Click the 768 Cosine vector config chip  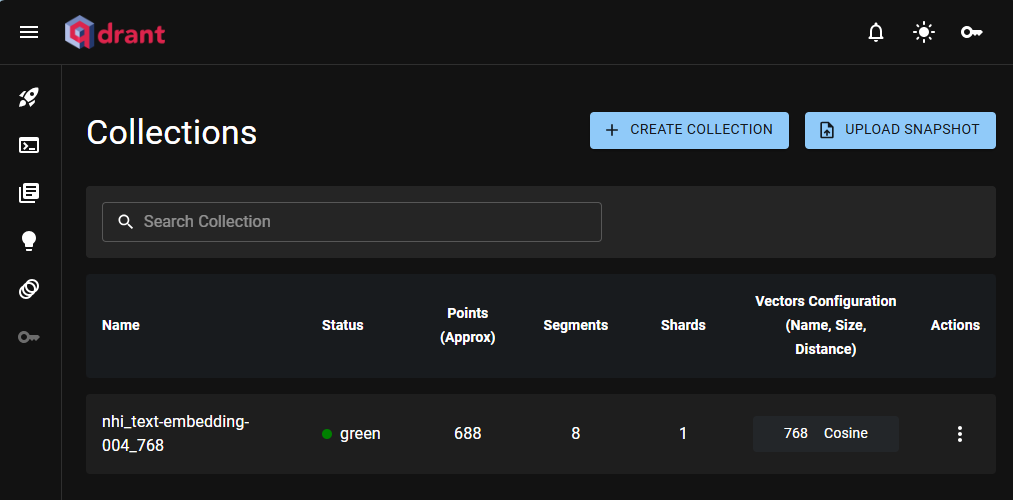click(825, 434)
